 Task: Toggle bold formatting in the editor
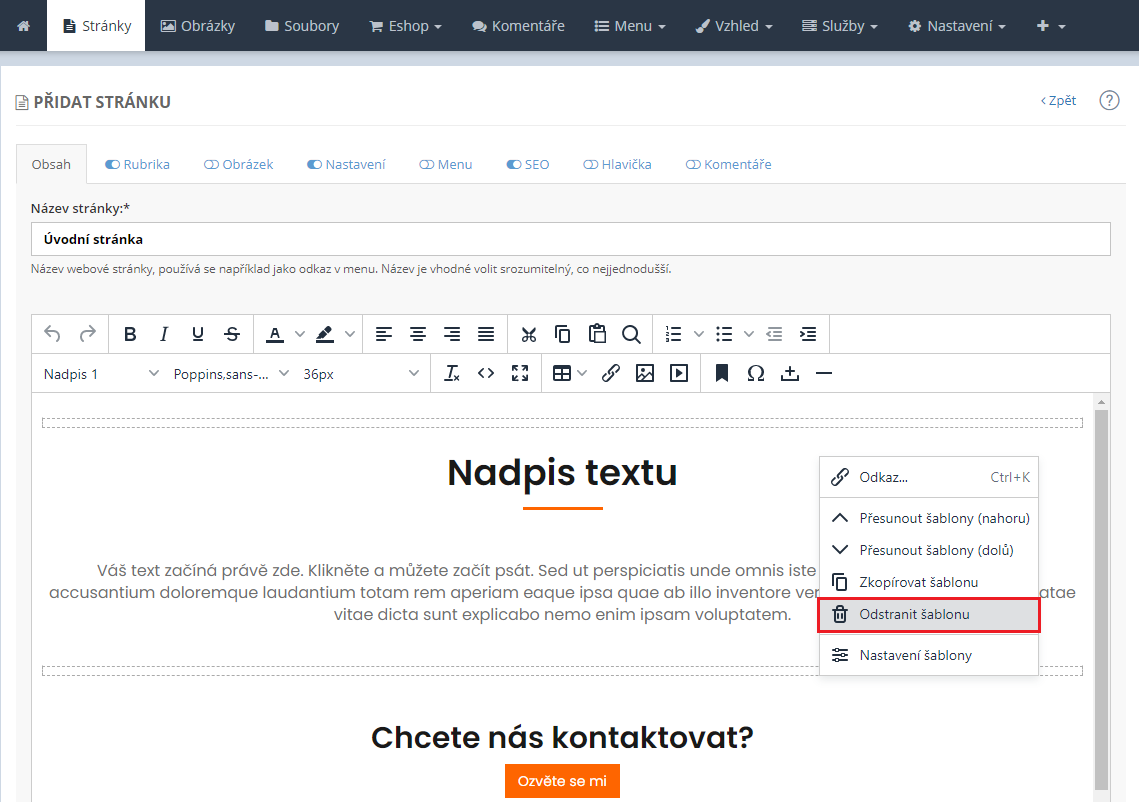tap(130, 334)
